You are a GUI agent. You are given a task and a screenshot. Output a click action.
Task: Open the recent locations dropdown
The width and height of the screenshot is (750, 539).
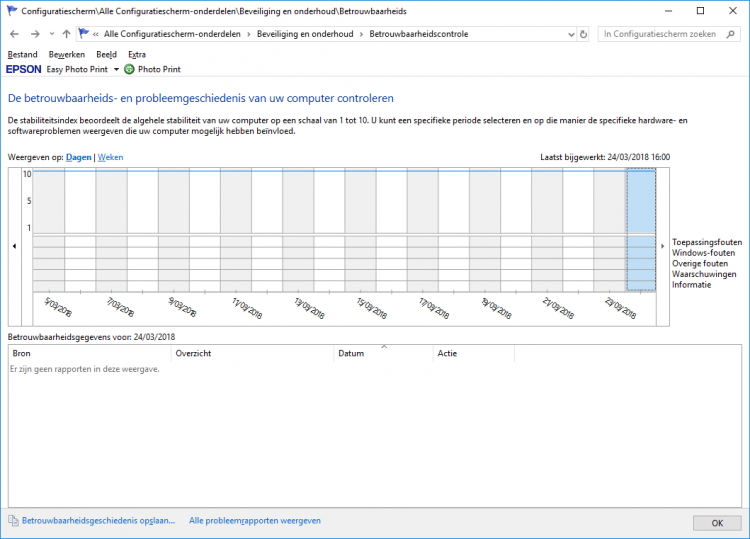point(50,34)
